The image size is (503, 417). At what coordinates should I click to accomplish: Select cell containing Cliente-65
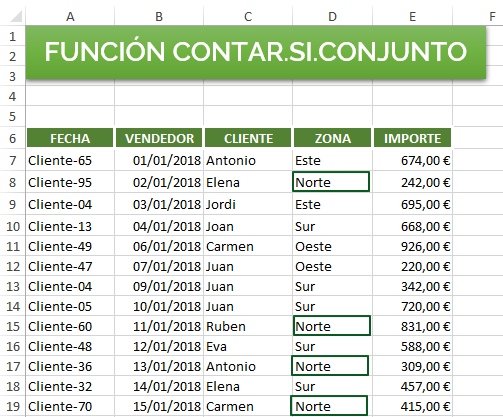(70, 160)
